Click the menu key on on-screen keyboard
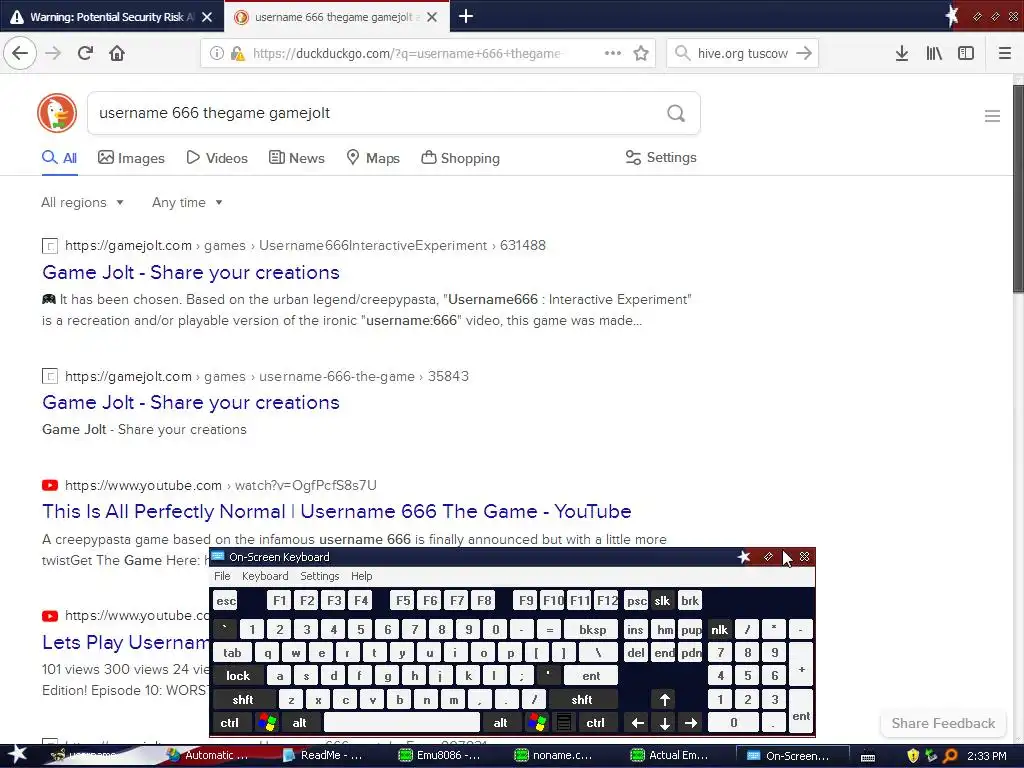This screenshot has height=768, width=1024. pos(564,722)
